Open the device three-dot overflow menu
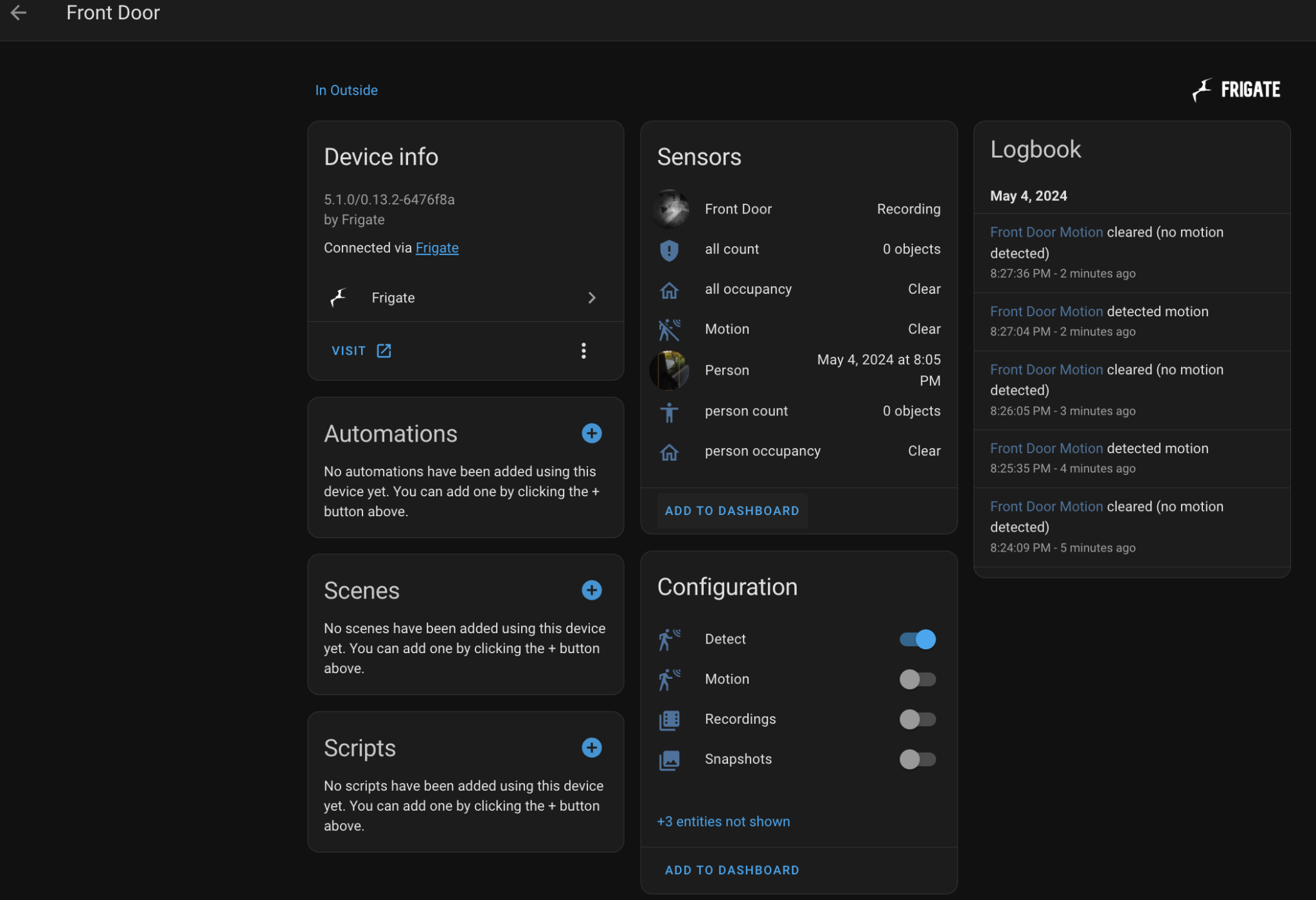Image resolution: width=1316 pixels, height=900 pixels. tap(583, 350)
